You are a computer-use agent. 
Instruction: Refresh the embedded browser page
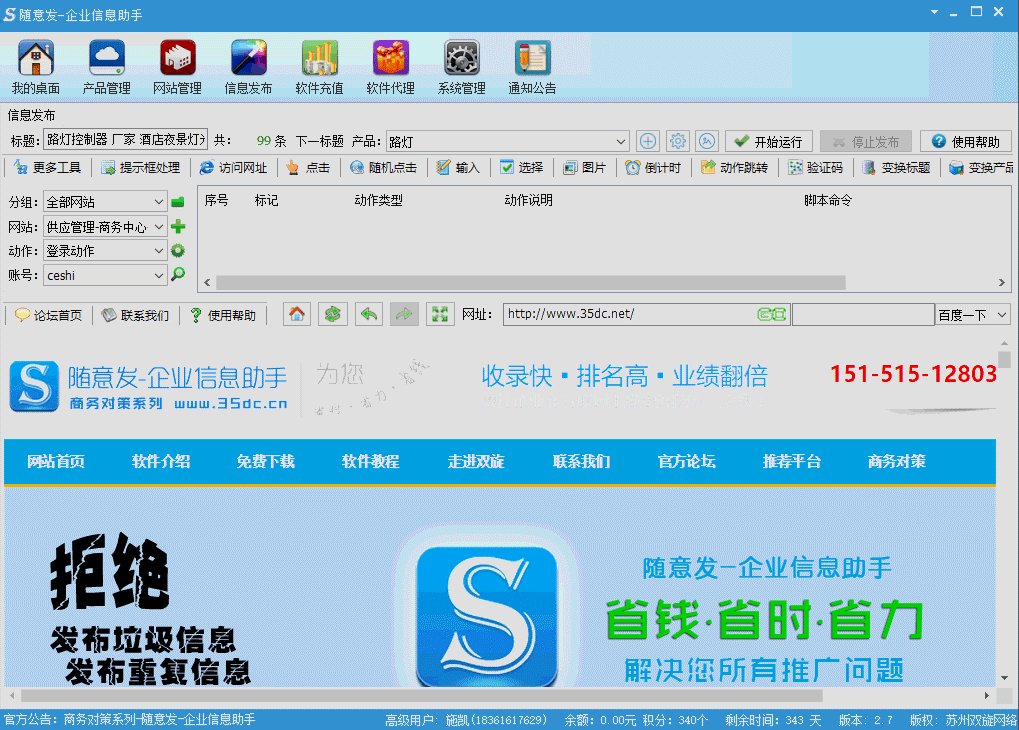pyautogui.click(x=333, y=315)
